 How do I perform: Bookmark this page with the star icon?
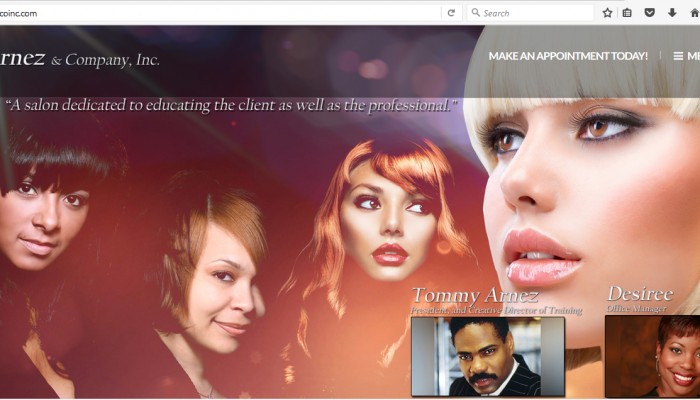pos(607,13)
